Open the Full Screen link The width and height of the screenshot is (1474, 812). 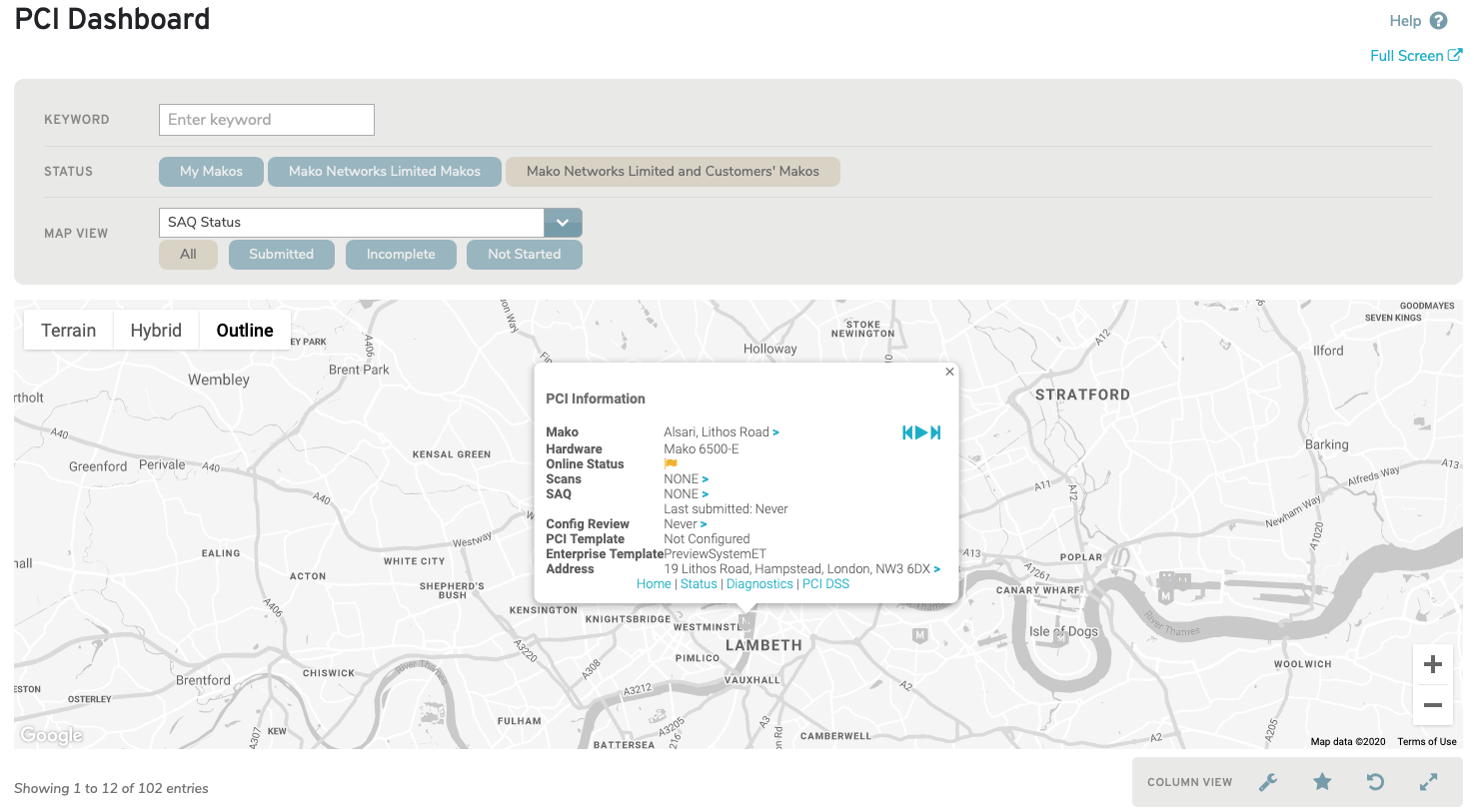pyautogui.click(x=1415, y=55)
